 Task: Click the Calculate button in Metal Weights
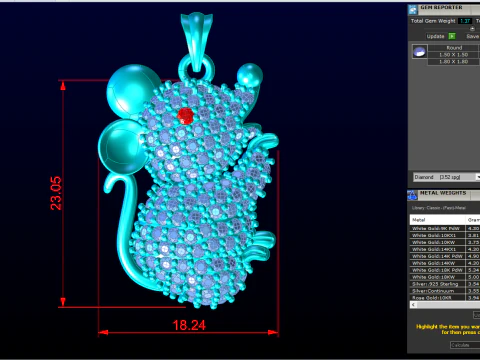[x=465, y=345]
